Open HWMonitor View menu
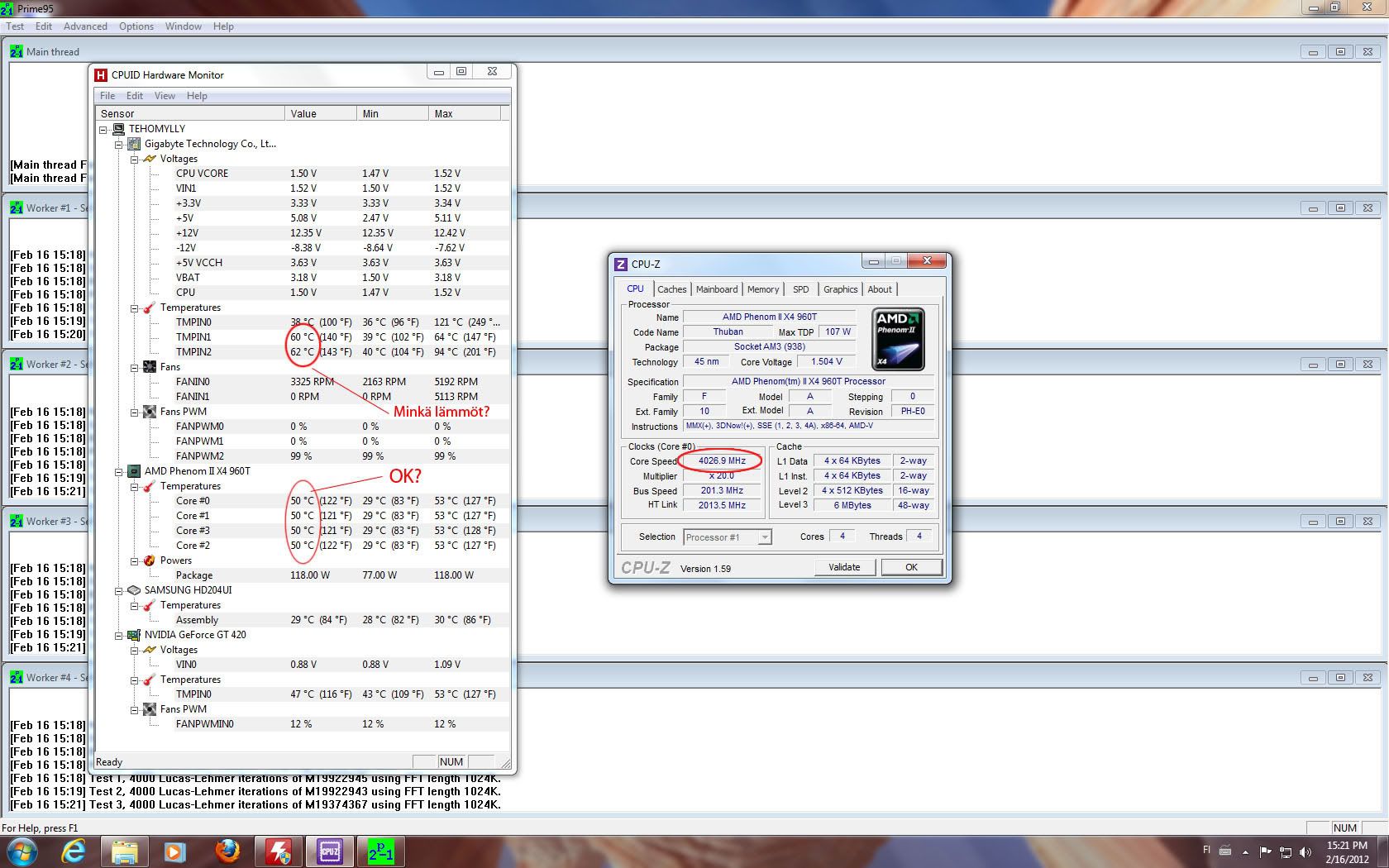Image resolution: width=1389 pixels, height=868 pixels. [165, 96]
